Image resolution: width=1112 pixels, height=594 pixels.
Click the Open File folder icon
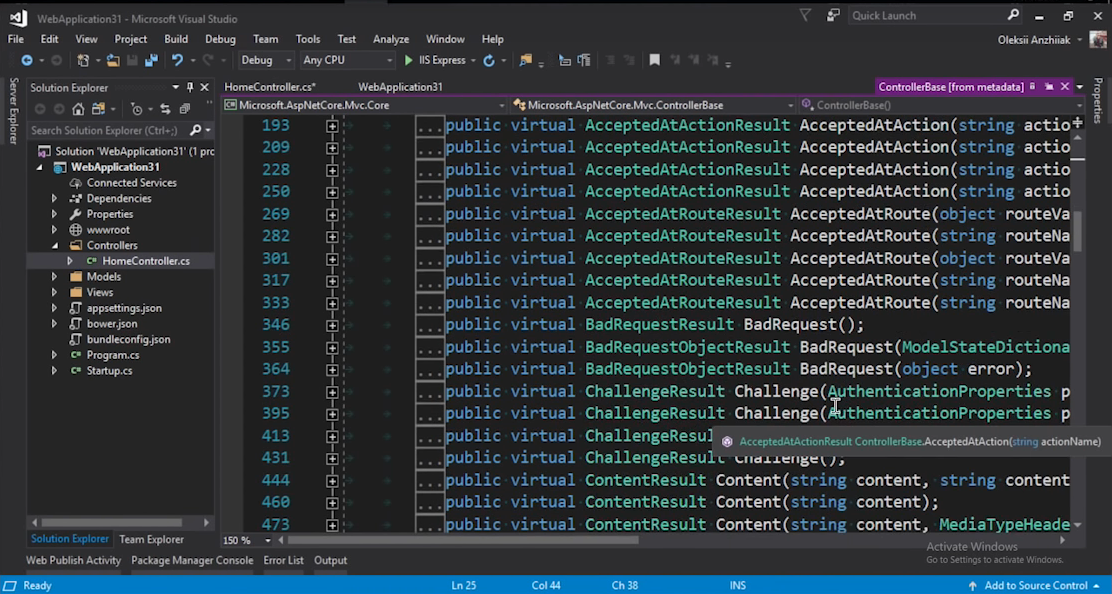[113, 61]
